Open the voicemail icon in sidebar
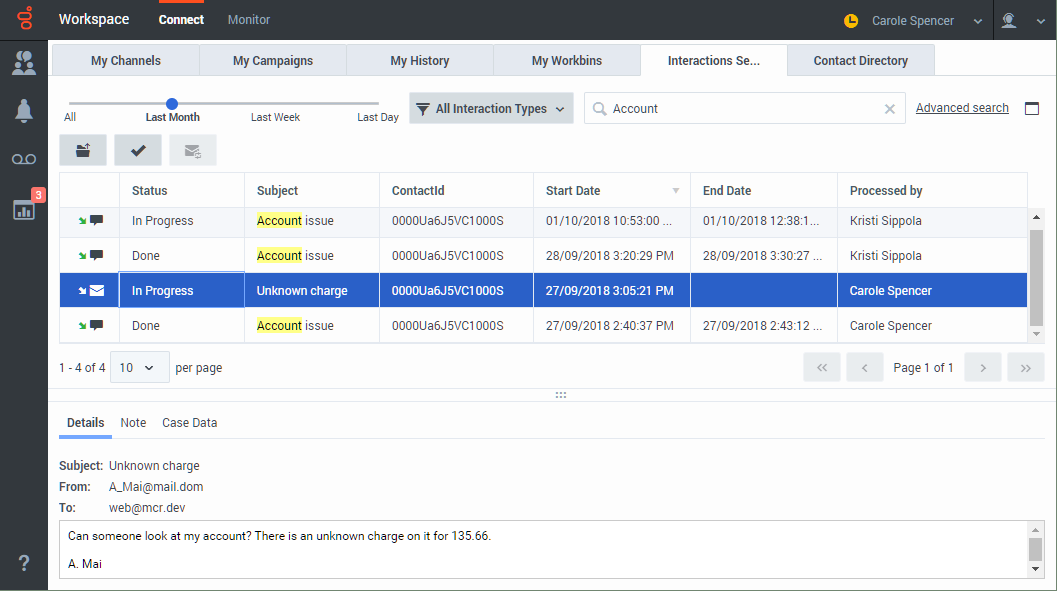This screenshot has width=1057, height=591. [x=23, y=160]
